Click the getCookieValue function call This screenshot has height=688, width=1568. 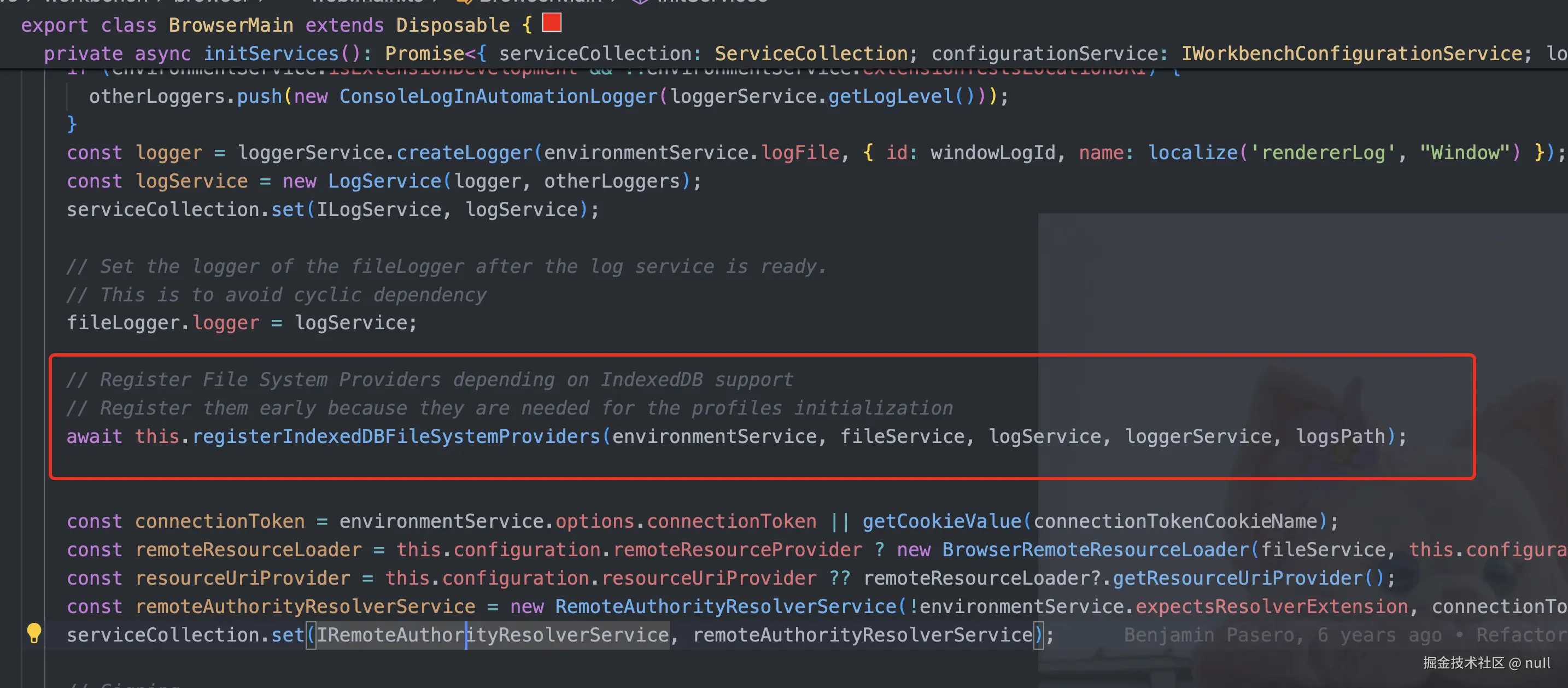pyautogui.click(x=941, y=521)
